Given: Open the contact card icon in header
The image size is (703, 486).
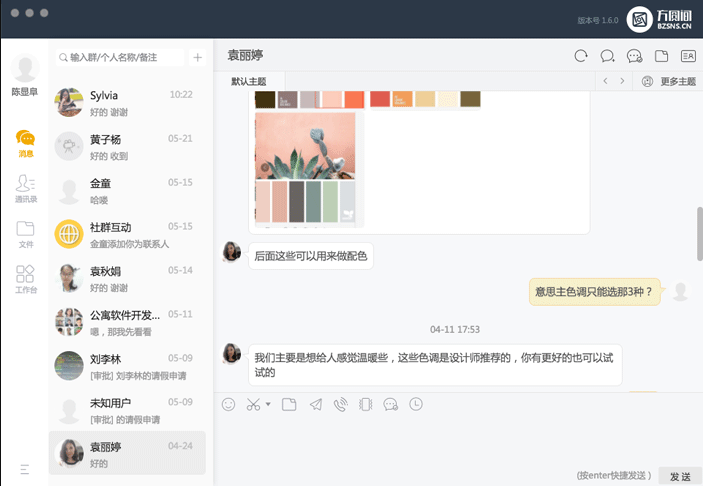Looking at the screenshot, I should tap(688, 56).
